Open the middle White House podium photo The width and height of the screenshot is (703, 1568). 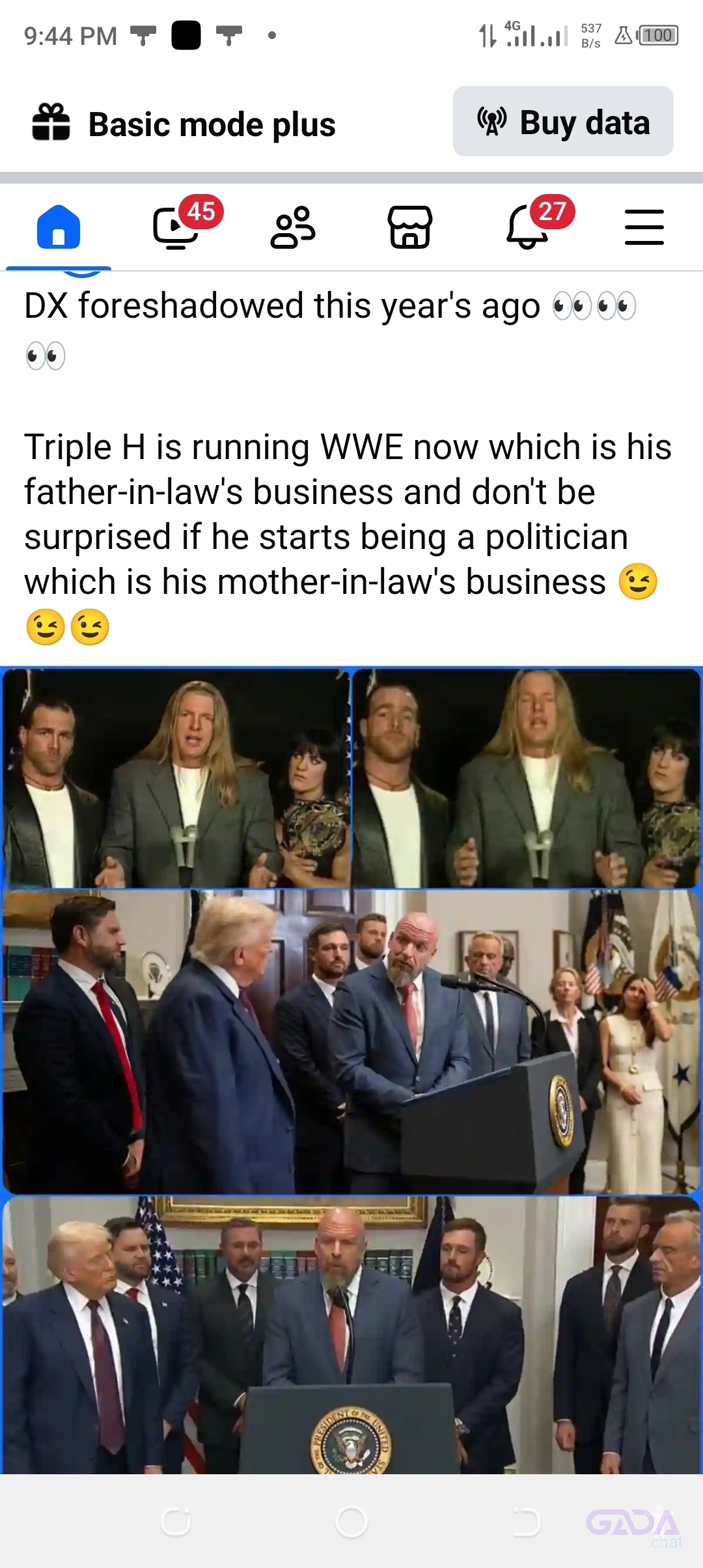351,1041
